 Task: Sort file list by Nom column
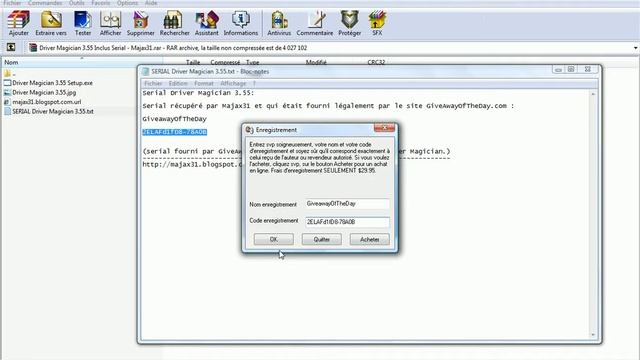pyautogui.click(x=11, y=62)
